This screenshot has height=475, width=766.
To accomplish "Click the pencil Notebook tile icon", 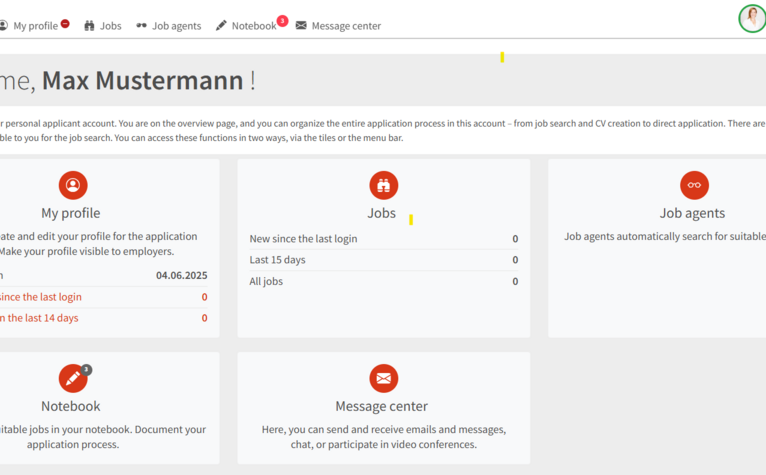I will 73,378.
